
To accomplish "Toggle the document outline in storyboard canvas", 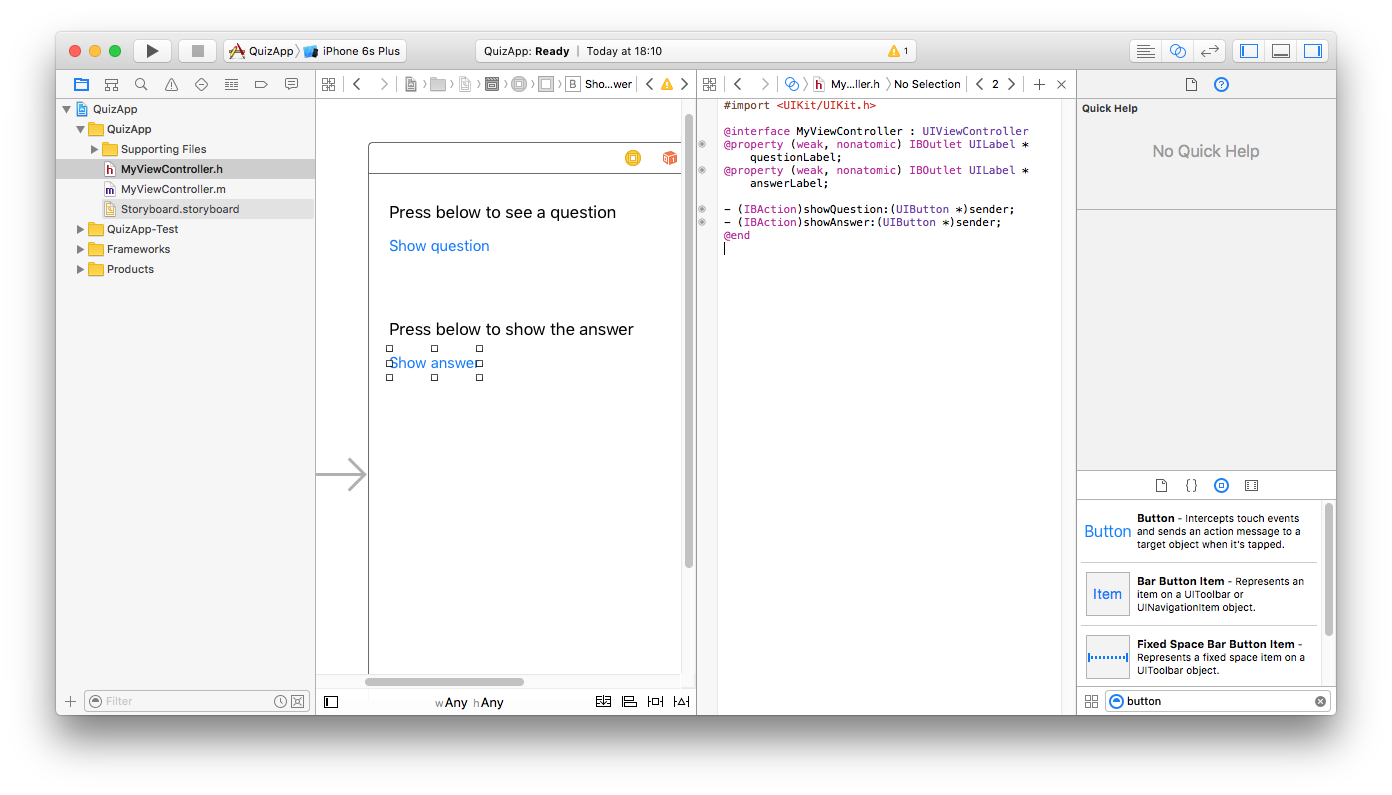I will click(x=331, y=702).
